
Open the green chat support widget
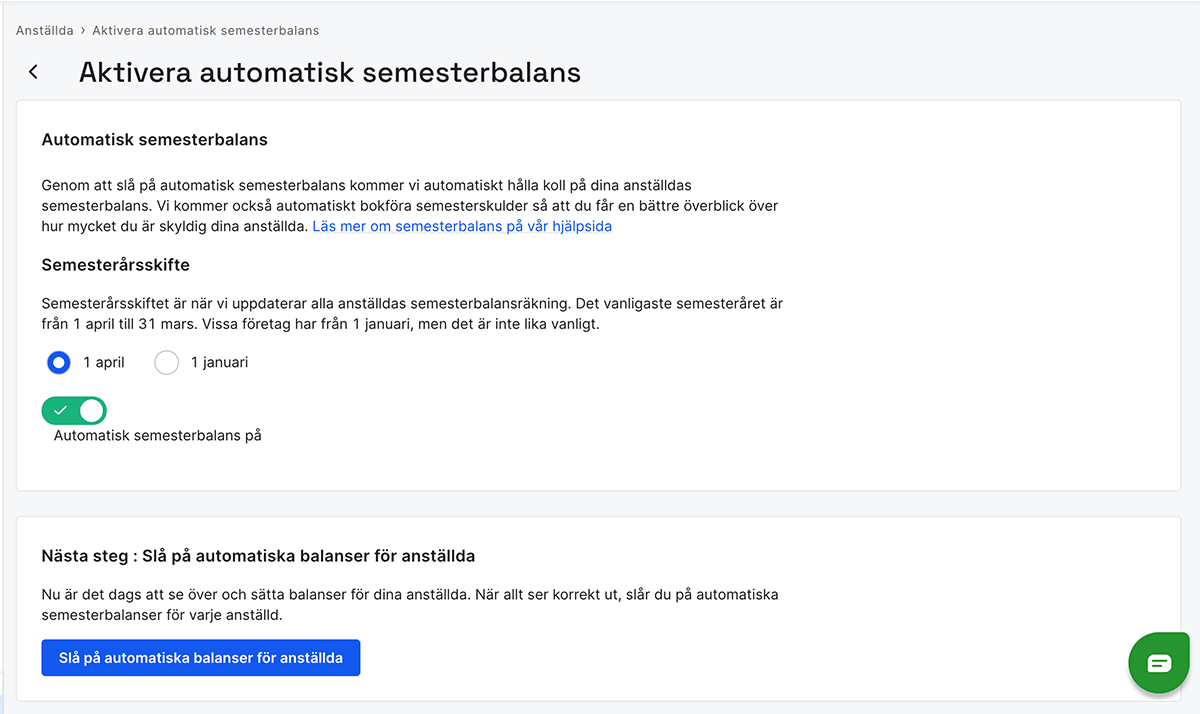(1159, 662)
